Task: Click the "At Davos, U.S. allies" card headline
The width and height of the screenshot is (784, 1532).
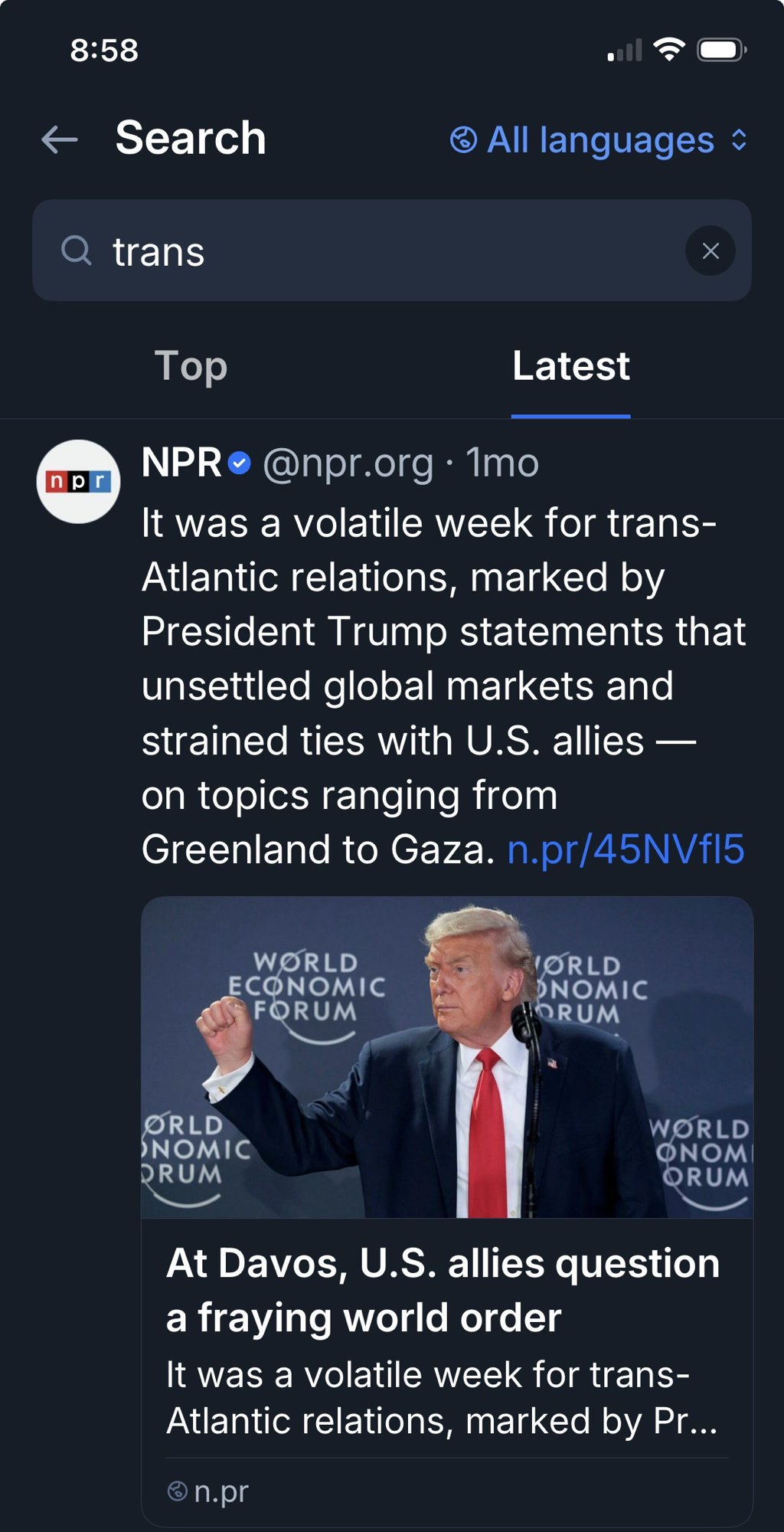Action: [443, 1290]
